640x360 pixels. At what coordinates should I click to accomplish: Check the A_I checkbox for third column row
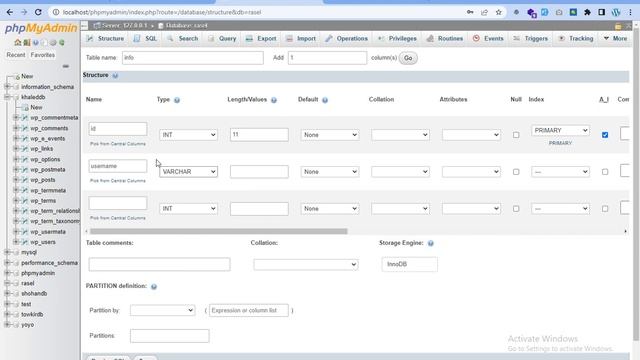[x=605, y=209]
